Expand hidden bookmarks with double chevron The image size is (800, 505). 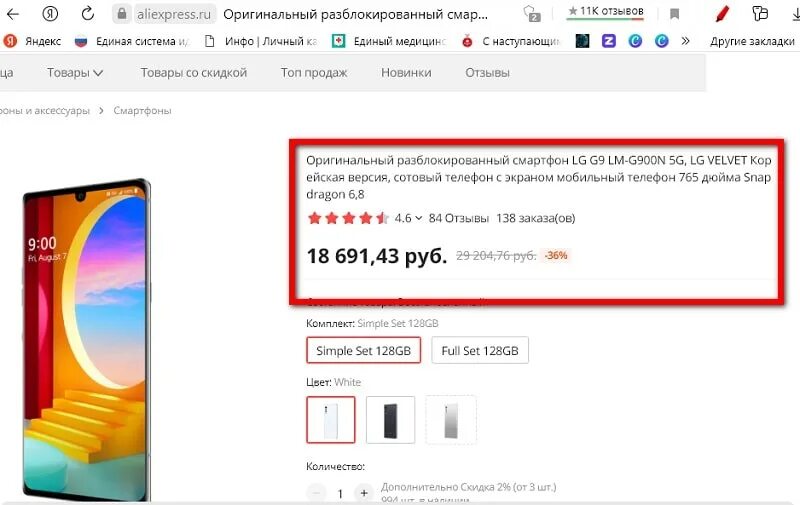[685, 41]
